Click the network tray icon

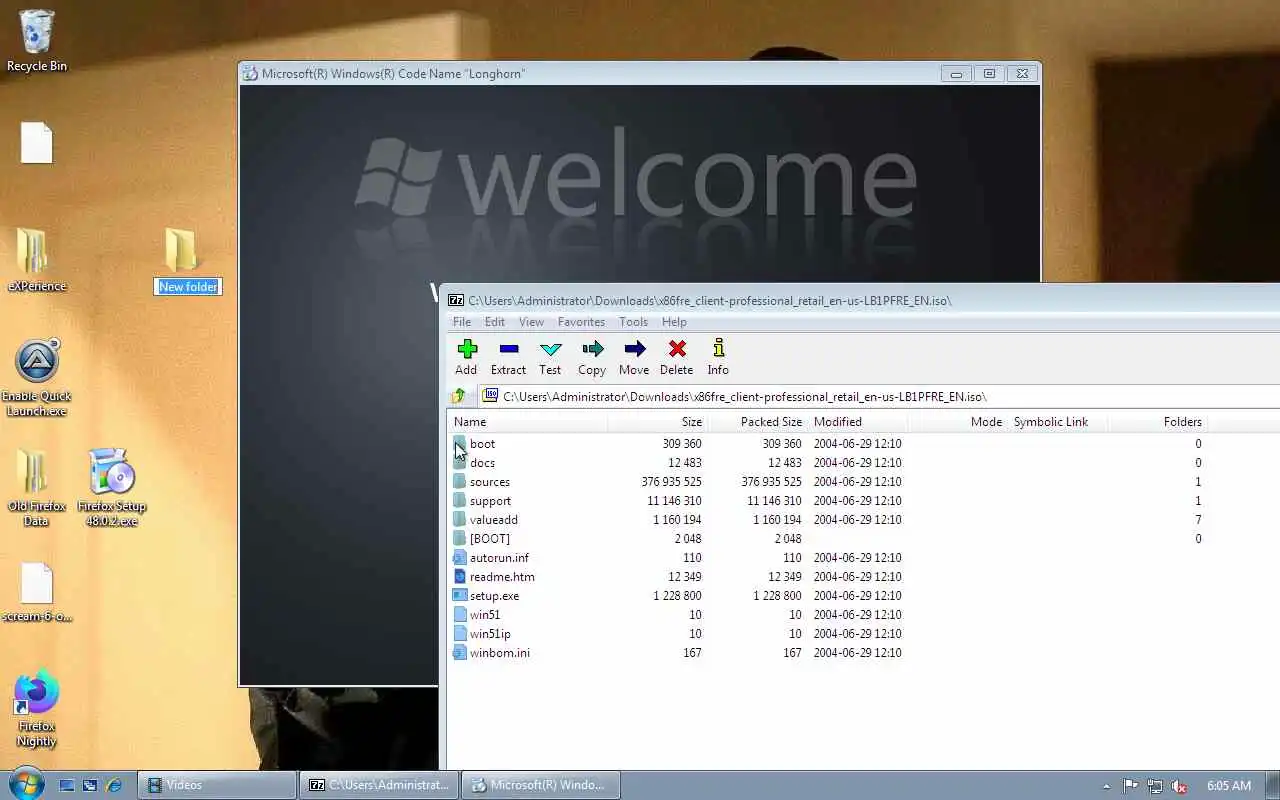(1155, 786)
